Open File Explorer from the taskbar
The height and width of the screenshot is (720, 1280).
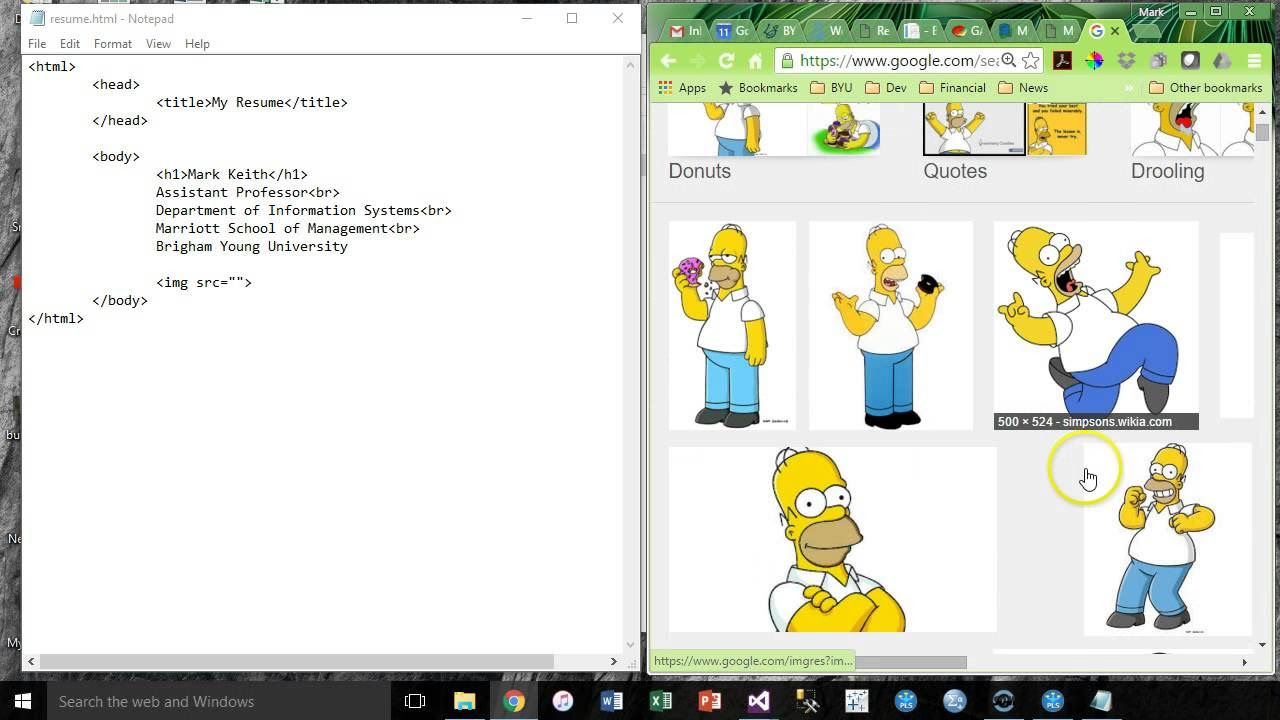(x=464, y=701)
